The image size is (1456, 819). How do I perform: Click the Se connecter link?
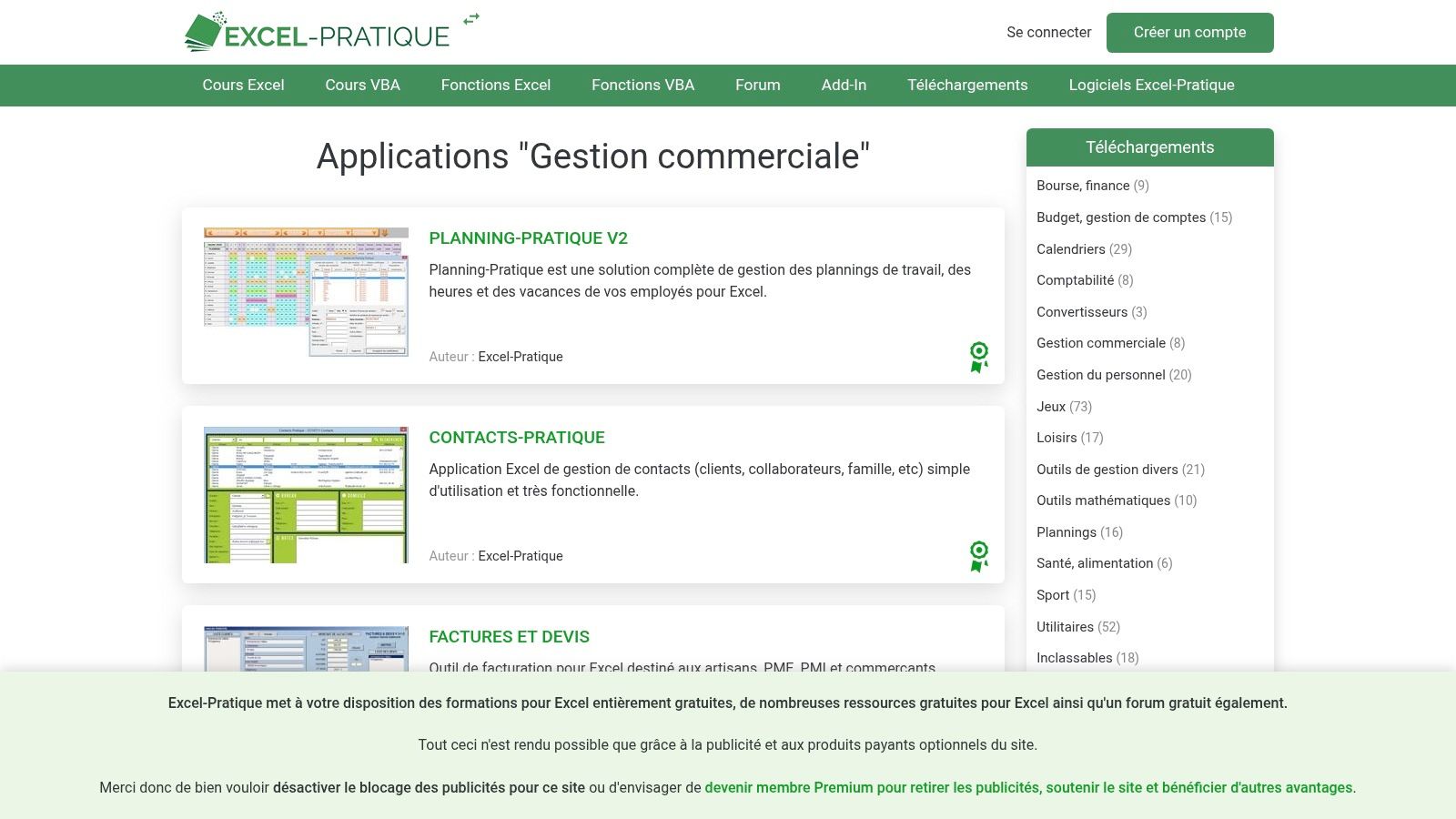click(1048, 32)
